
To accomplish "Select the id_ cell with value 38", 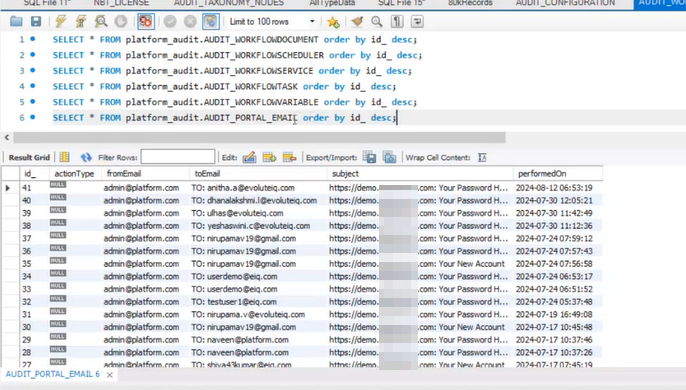I will point(35,226).
